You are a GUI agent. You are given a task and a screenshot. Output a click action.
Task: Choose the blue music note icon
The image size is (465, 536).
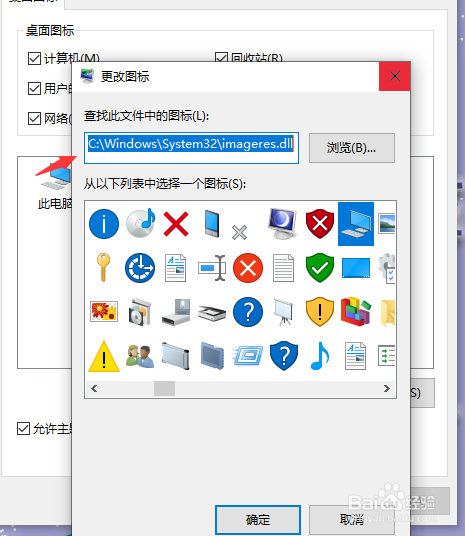pyautogui.click(x=320, y=356)
